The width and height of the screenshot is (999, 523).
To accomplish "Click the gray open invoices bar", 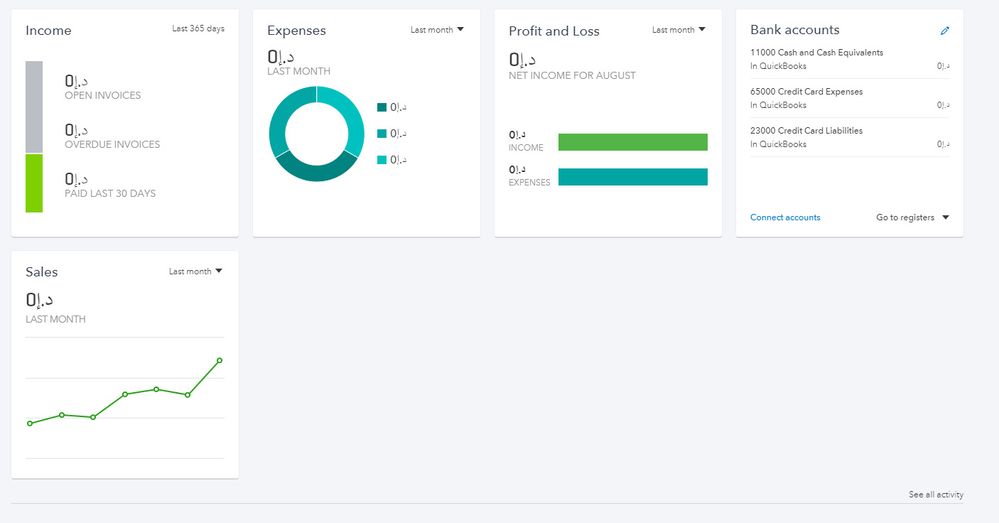I will click(34, 107).
